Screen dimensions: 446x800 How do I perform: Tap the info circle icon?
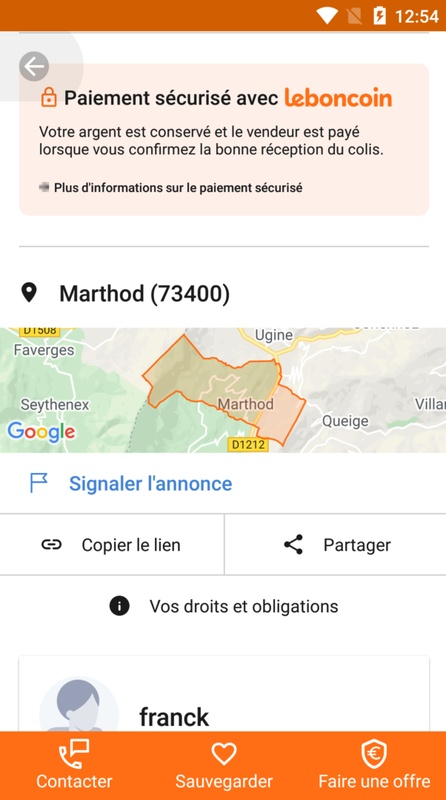coord(119,606)
